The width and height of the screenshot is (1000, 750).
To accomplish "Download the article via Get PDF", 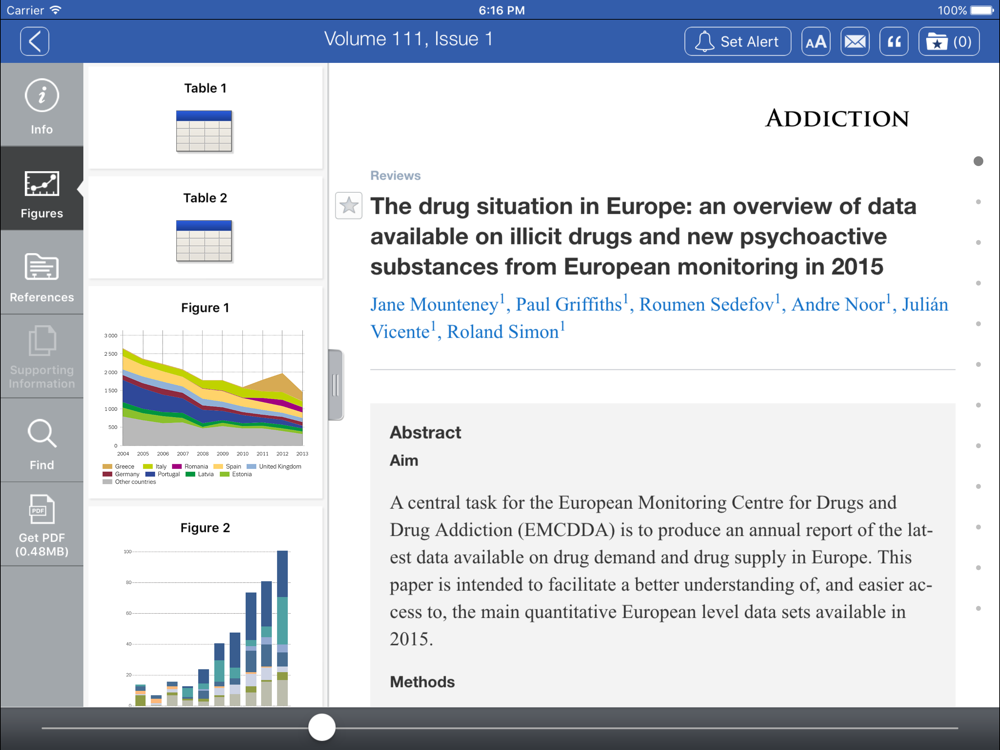I will (41, 524).
